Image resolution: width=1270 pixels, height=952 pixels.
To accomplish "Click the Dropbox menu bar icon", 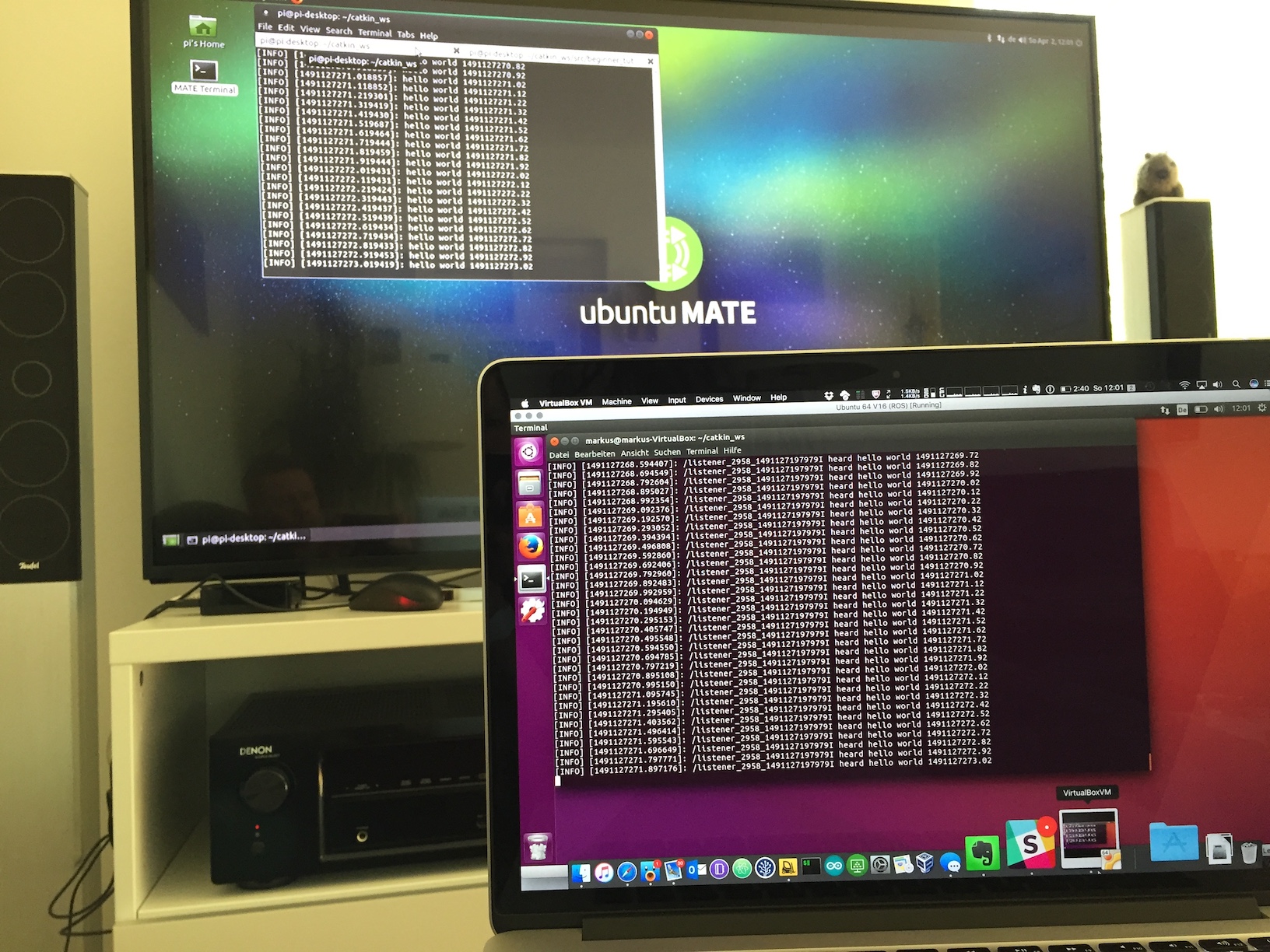I will [x=829, y=395].
